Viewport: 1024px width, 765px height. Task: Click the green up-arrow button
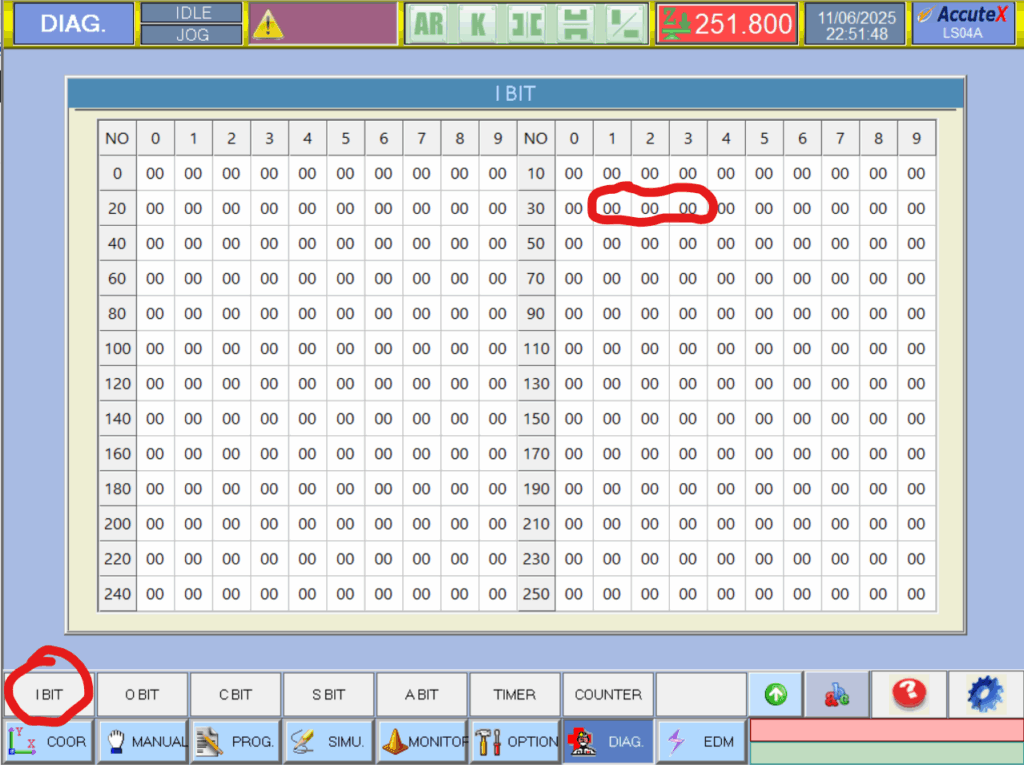pyautogui.click(x=776, y=694)
